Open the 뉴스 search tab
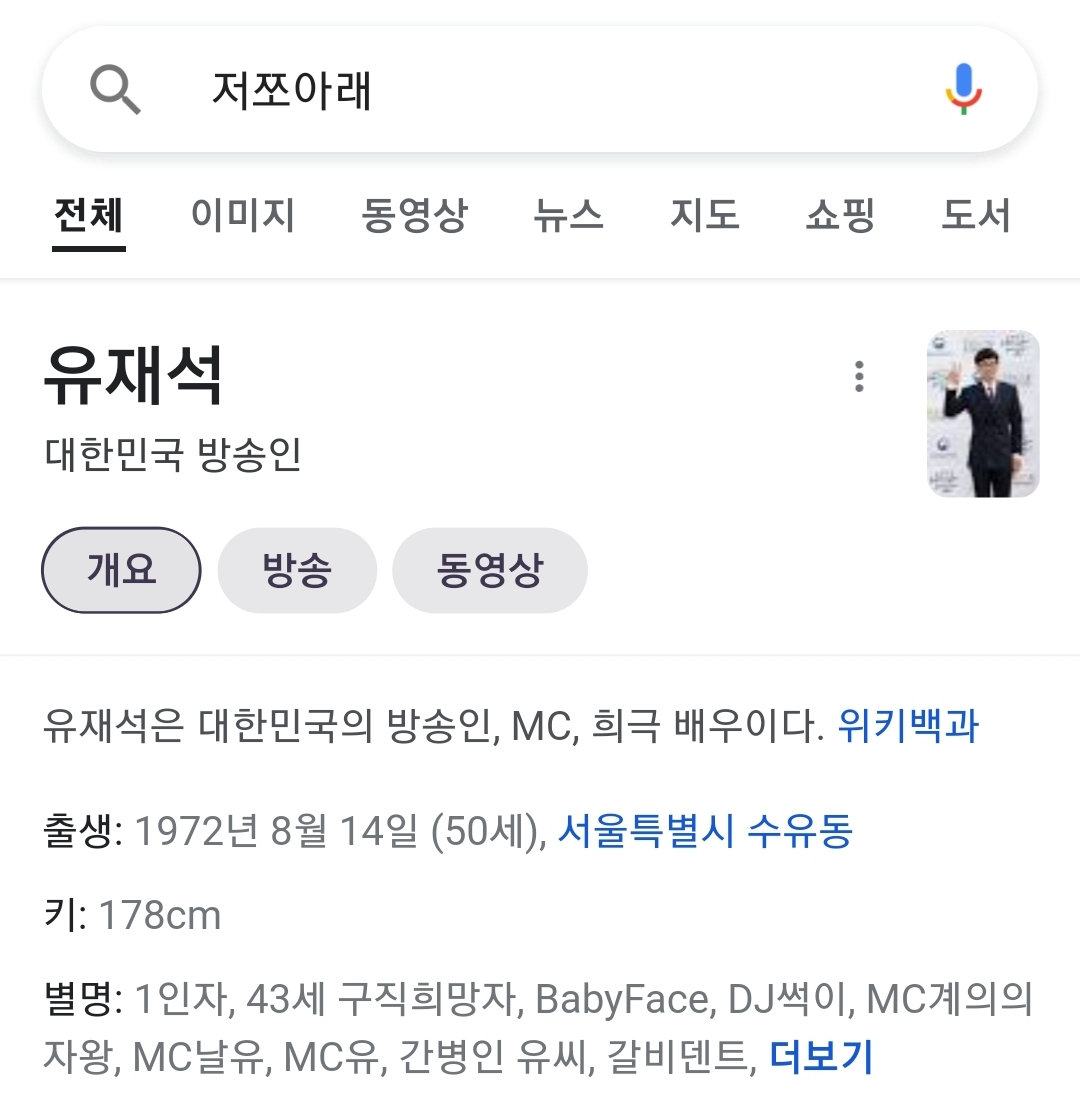Image resolution: width=1080 pixels, height=1106 pixels. pos(568,215)
